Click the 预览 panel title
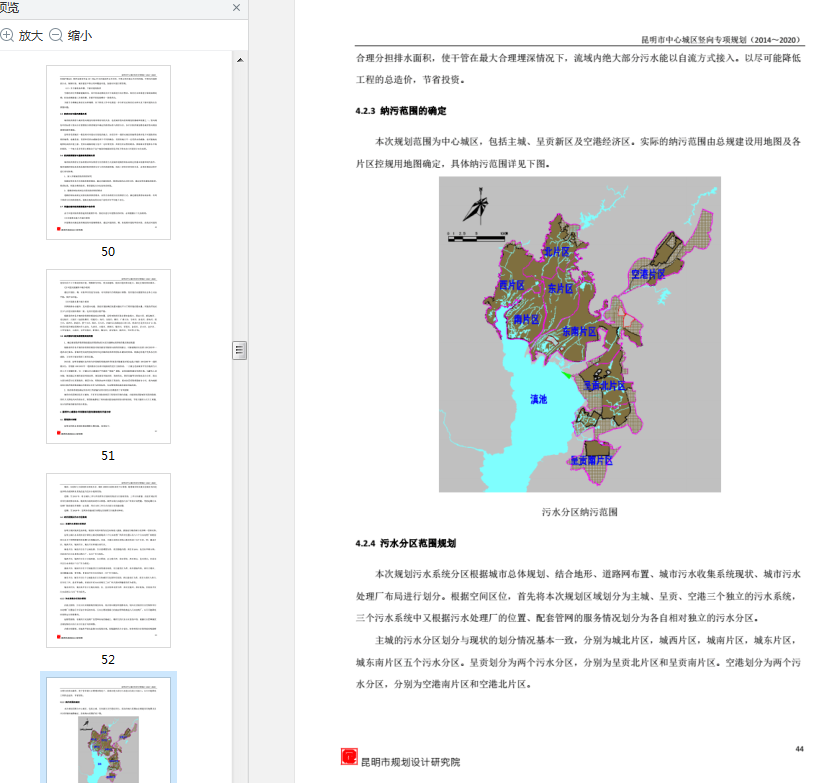The image size is (832, 783). click(x=9, y=7)
